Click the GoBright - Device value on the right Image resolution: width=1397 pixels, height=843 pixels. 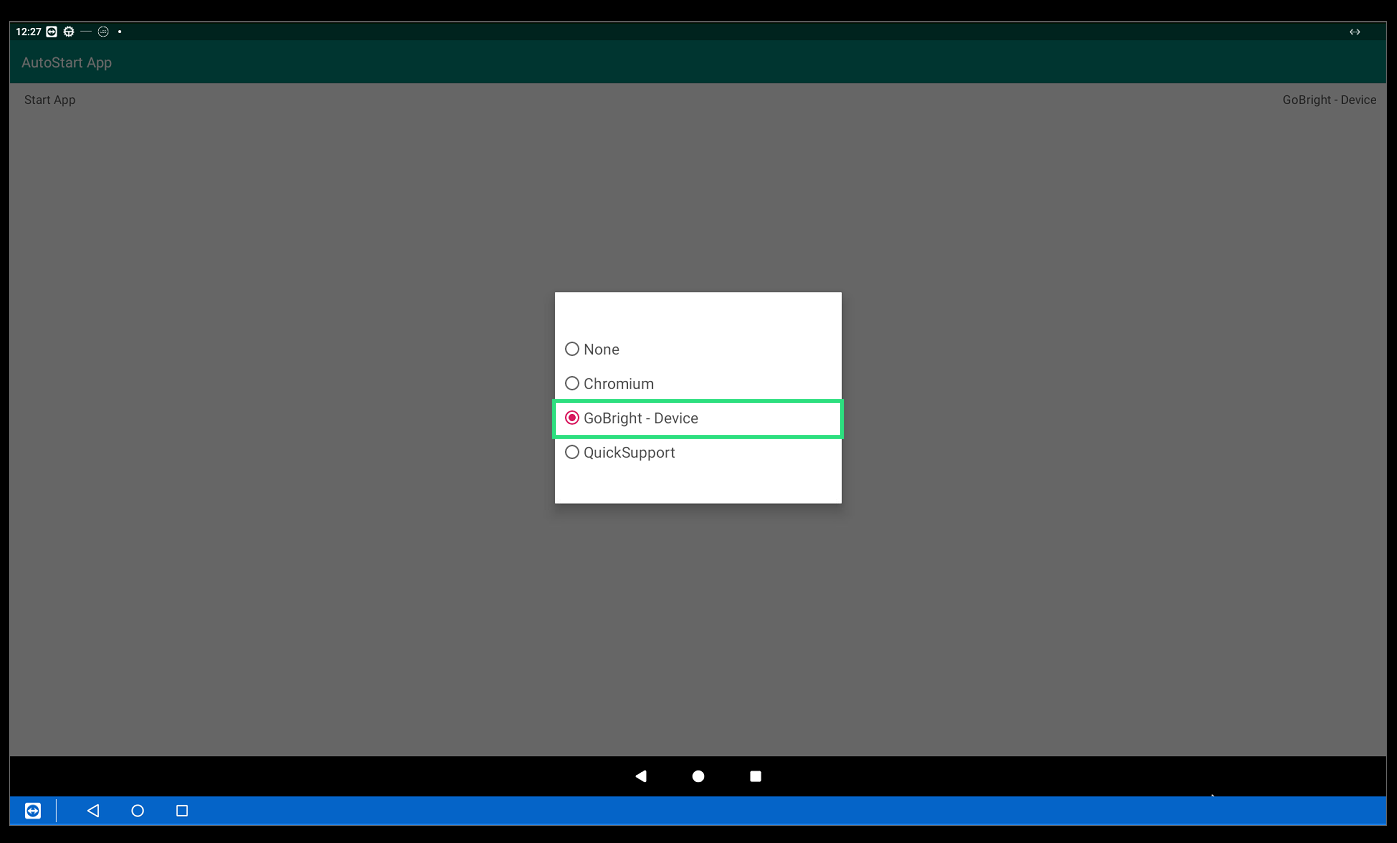1329,100
